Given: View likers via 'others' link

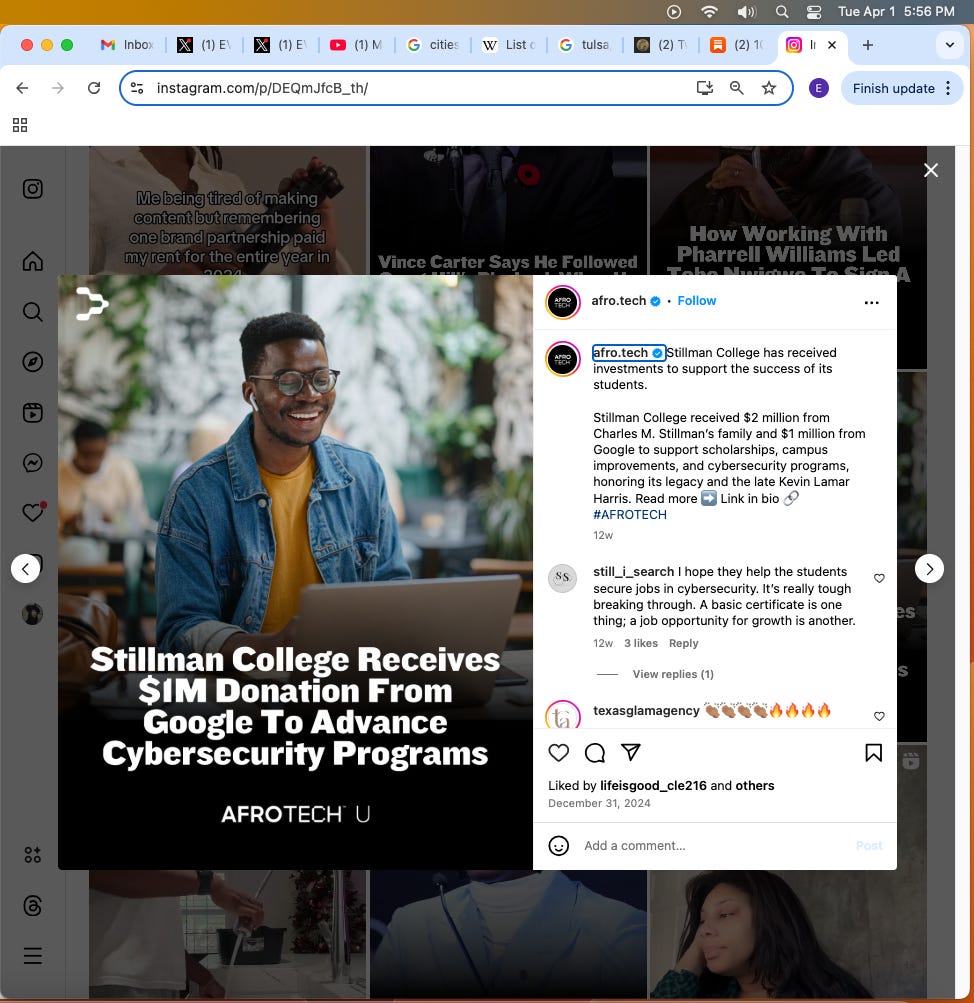Looking at the screenshot, I should click(755, 786).
